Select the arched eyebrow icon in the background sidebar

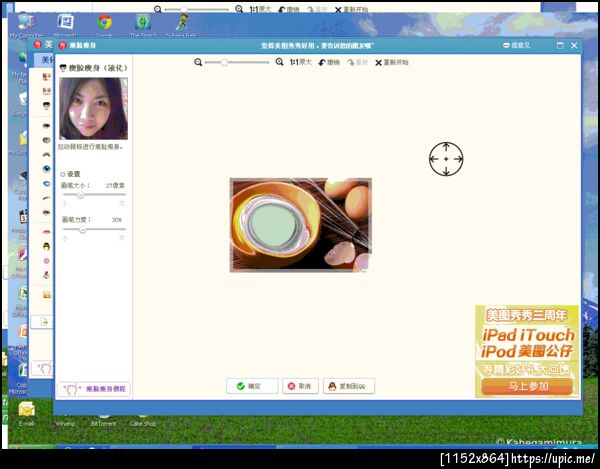[46, 154]
